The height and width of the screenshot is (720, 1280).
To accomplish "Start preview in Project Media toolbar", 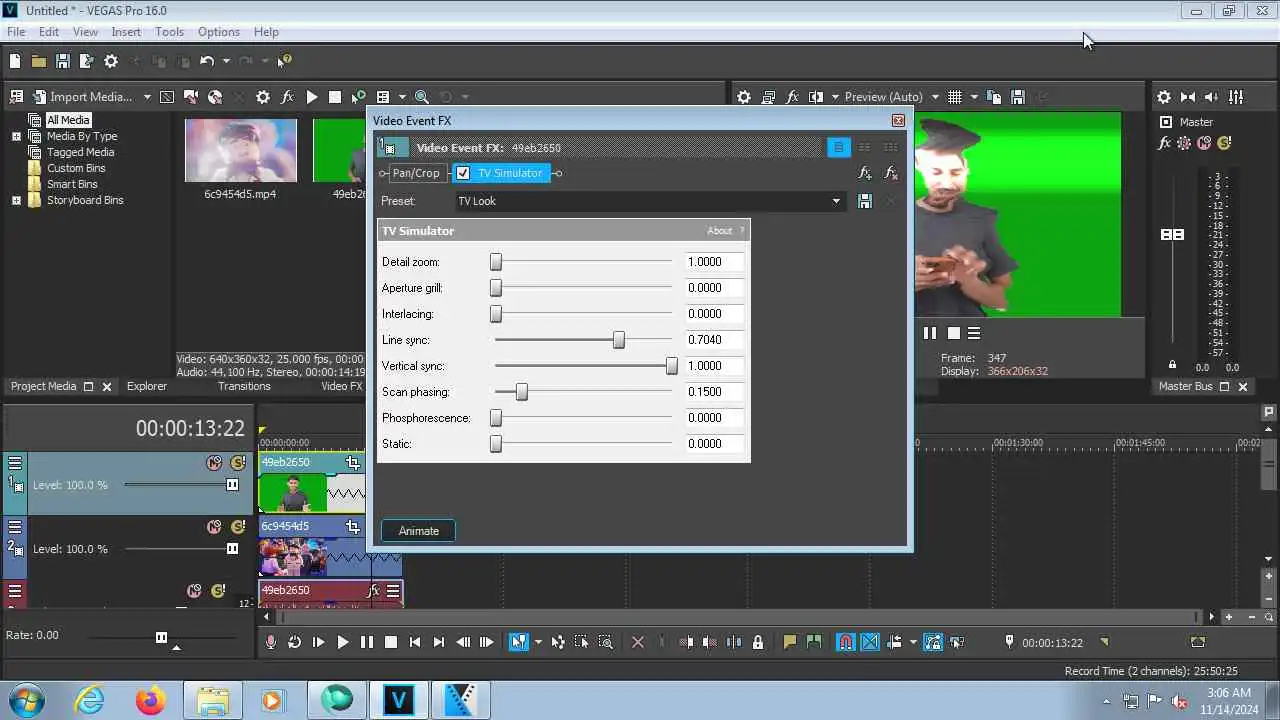I will (x=312, y=97).
